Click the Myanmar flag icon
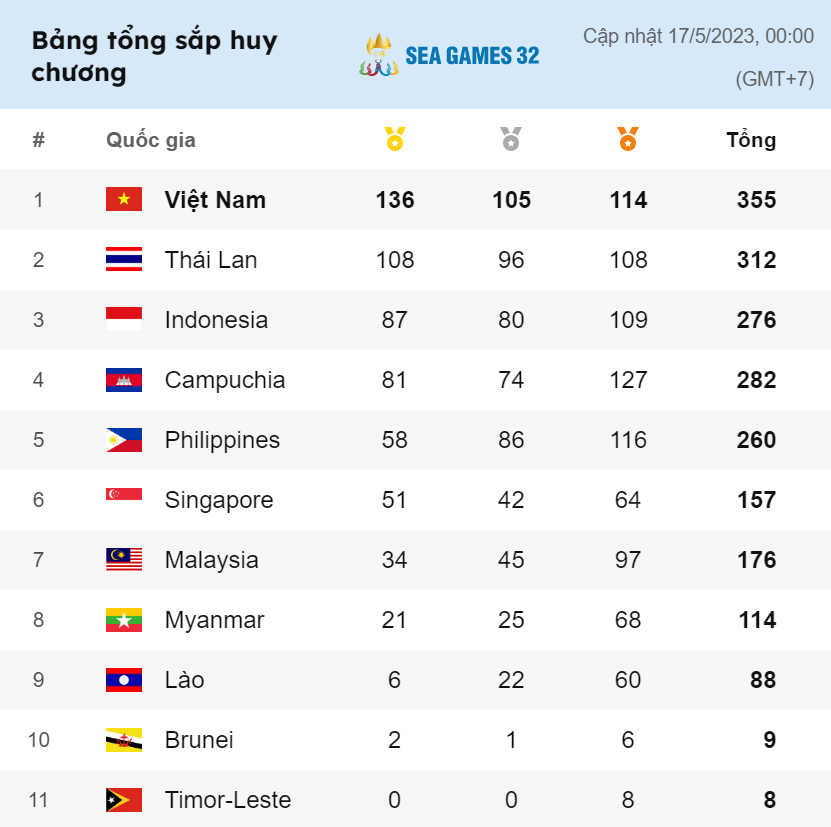The image size is (831, 827). tap(124, 619)
